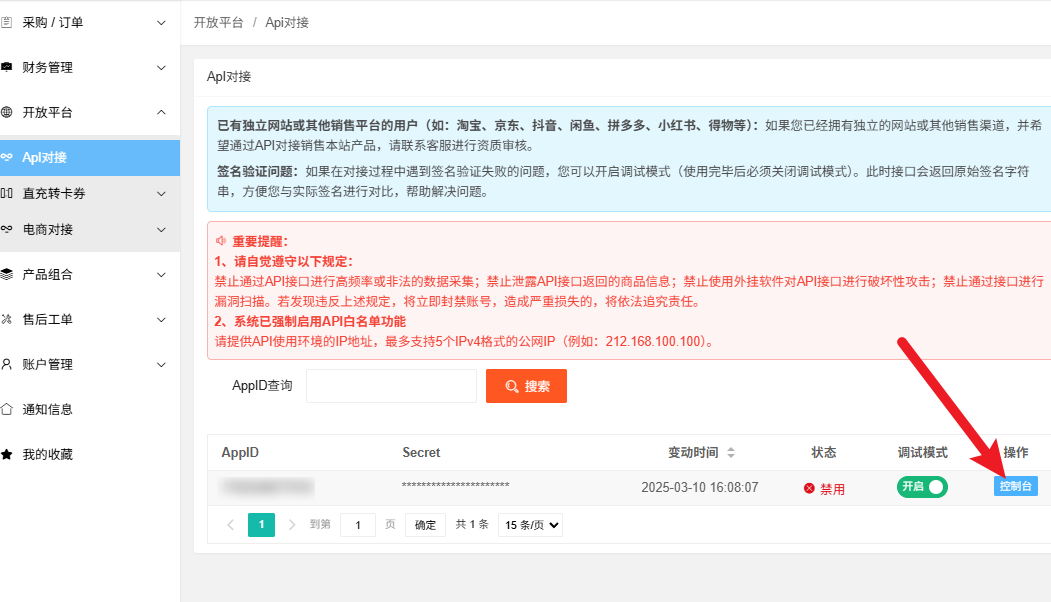Click the red 禁用 status icon
Image resolution: width=1051 pixels, height=602 pixels.
[809, 488]
